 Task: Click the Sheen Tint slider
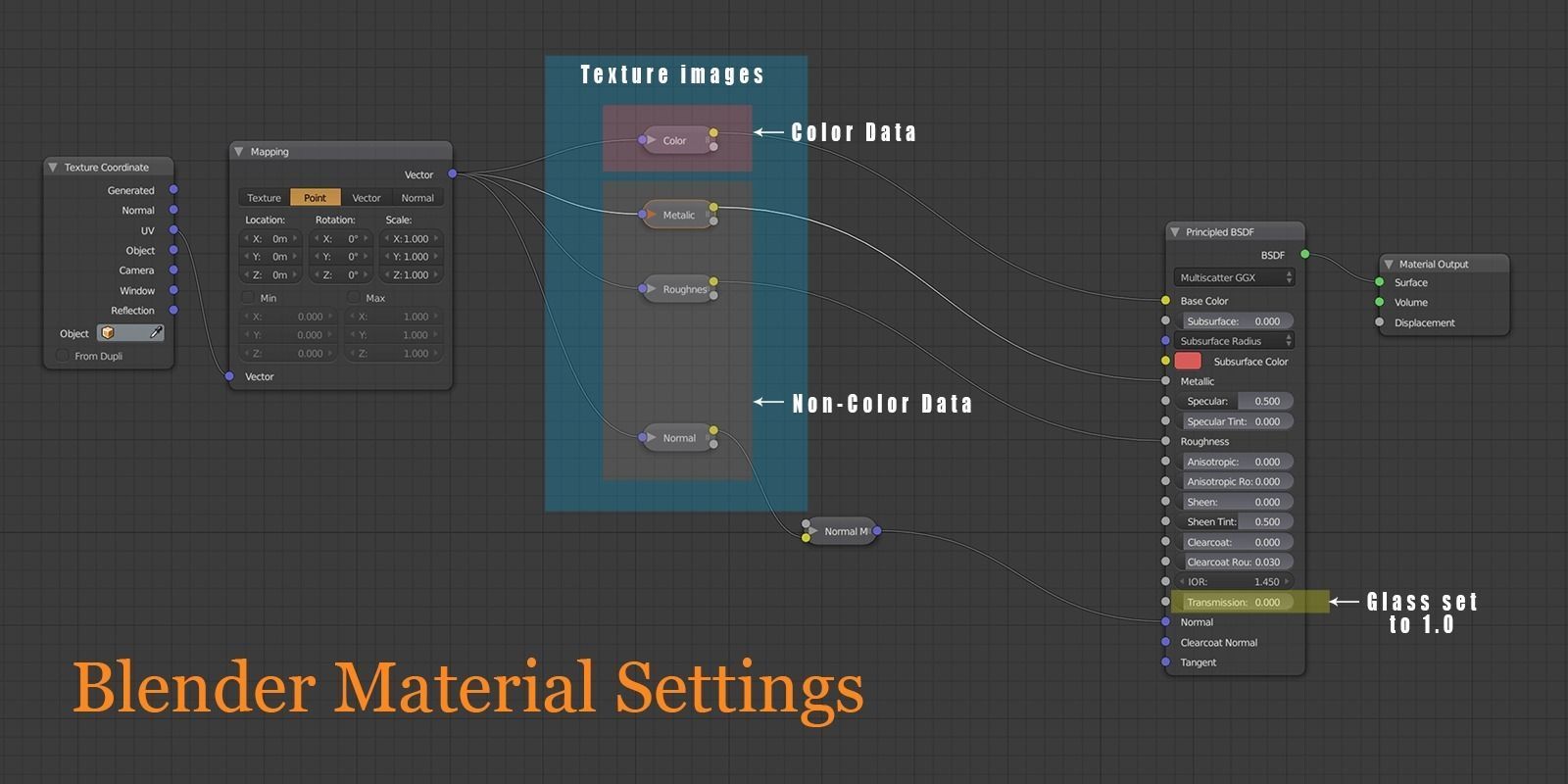(1234, 521)
